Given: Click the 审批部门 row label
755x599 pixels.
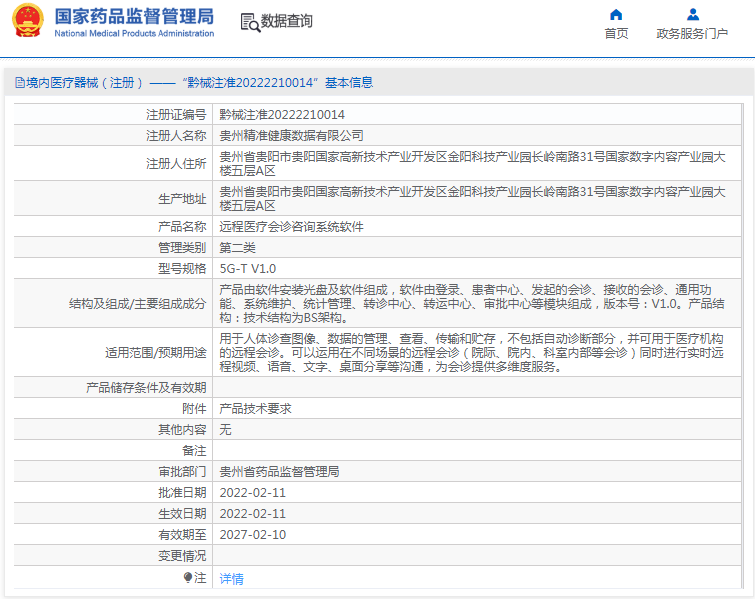Looking at the screenshot, I should click(x=182, y=471).
